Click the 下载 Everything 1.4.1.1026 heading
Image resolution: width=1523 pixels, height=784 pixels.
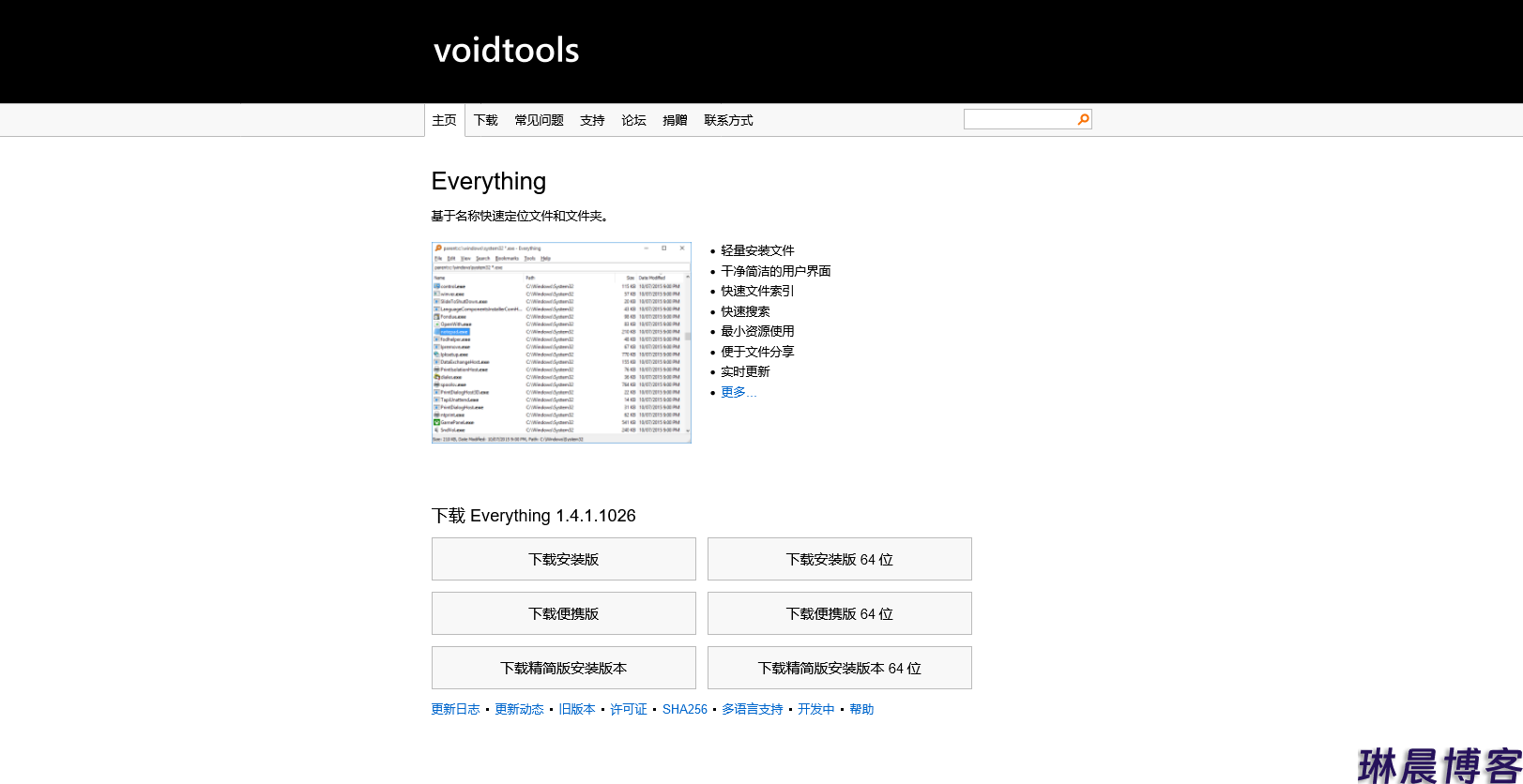534,516
